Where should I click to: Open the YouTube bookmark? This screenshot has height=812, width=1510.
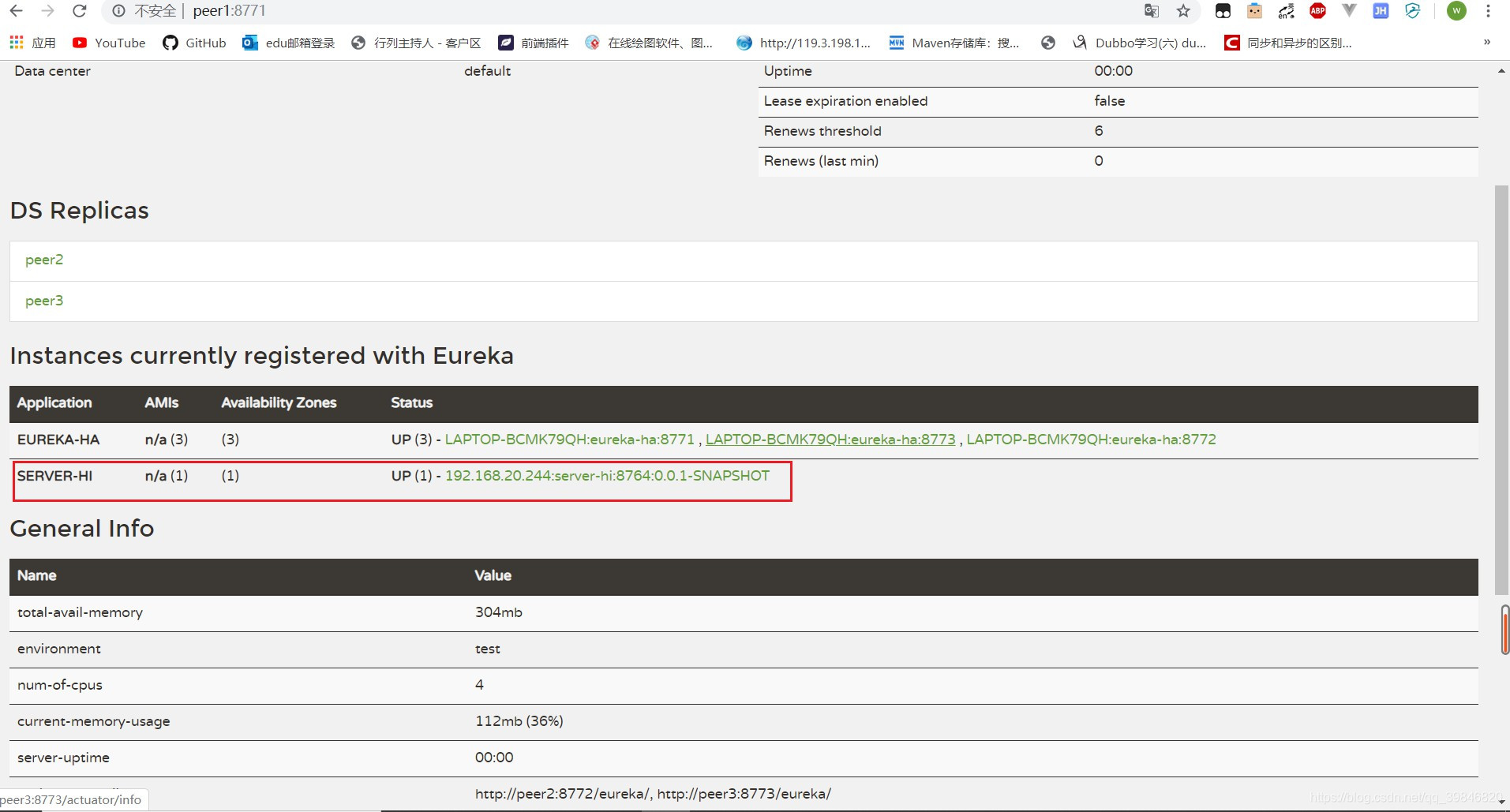(x=109, y=43)
